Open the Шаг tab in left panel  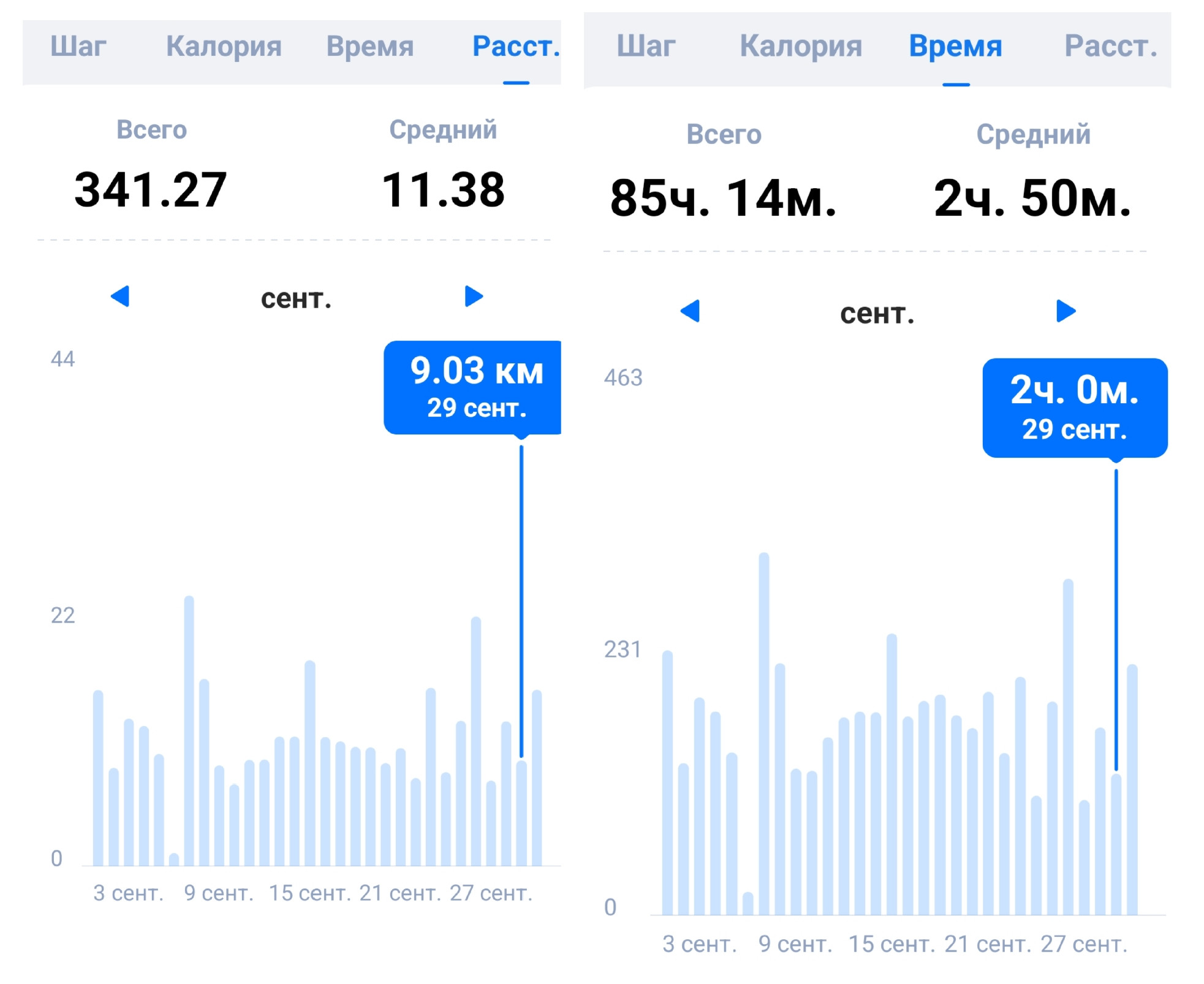coord(78,47)
